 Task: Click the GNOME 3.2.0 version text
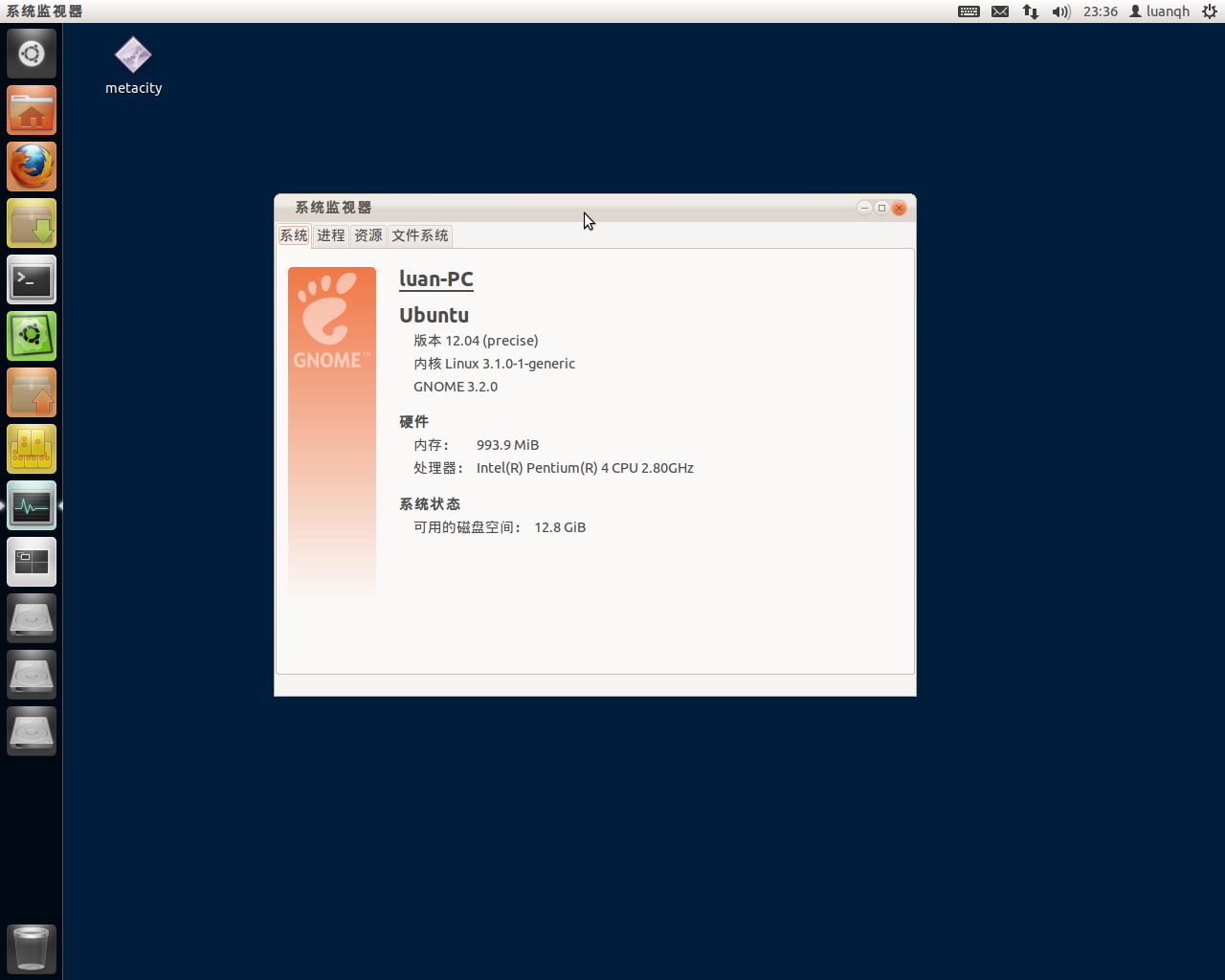(x=456, y=387)
